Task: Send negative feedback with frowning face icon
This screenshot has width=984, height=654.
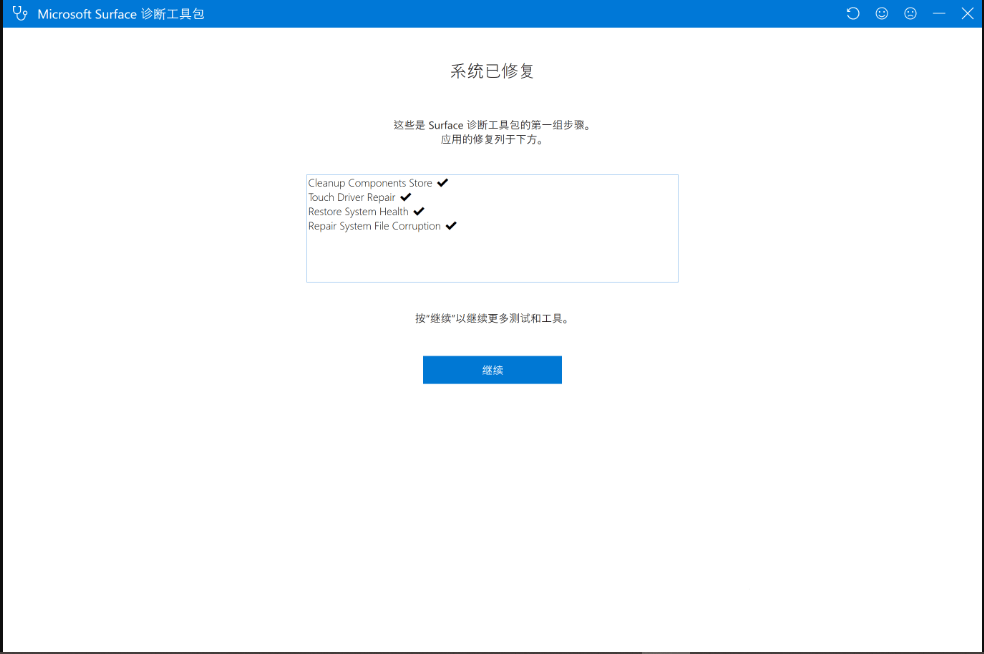Action: [x=910, y=13]
